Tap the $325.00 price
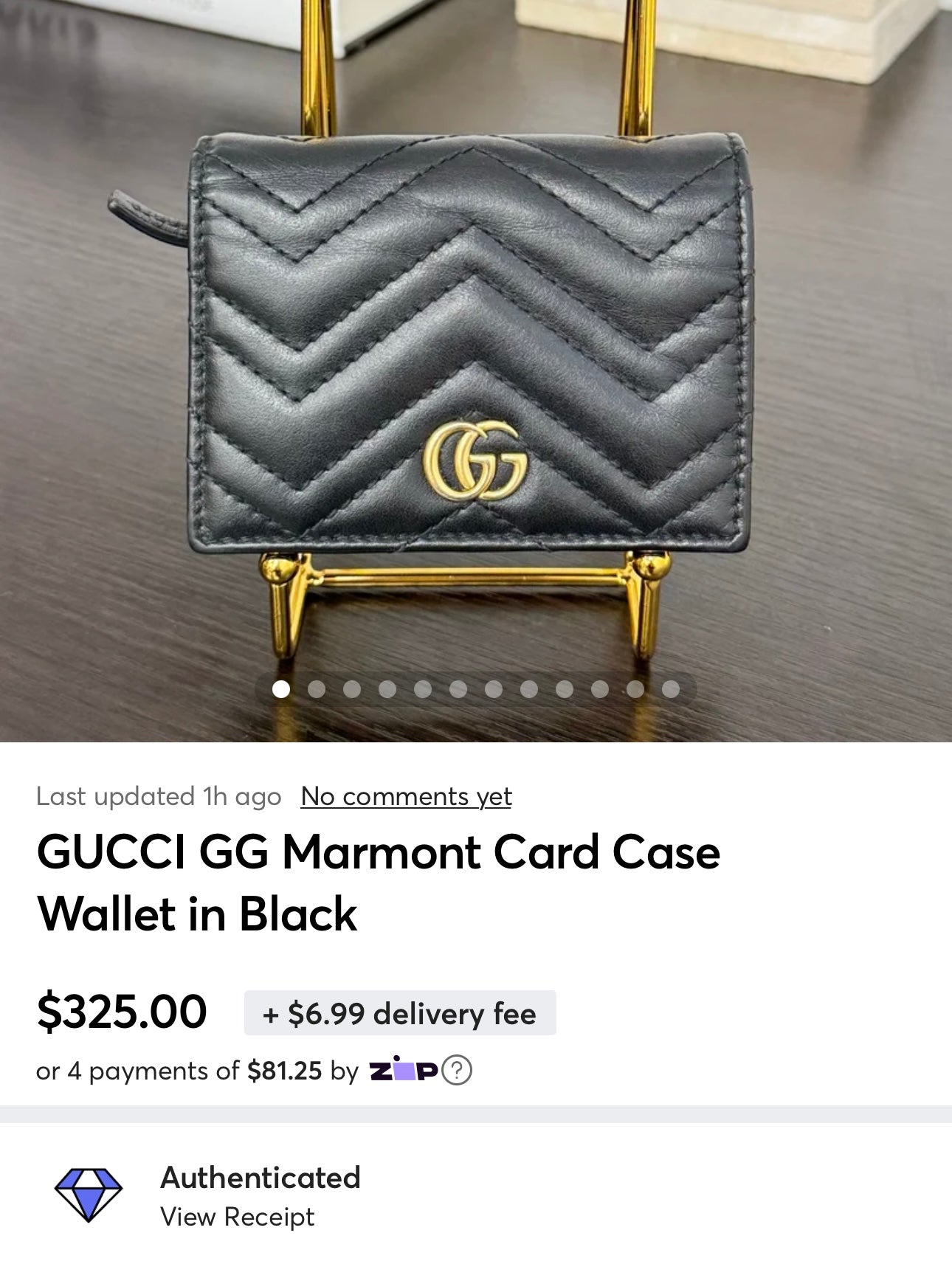Screen dimensions: 952x1264 click(122, 1012)
